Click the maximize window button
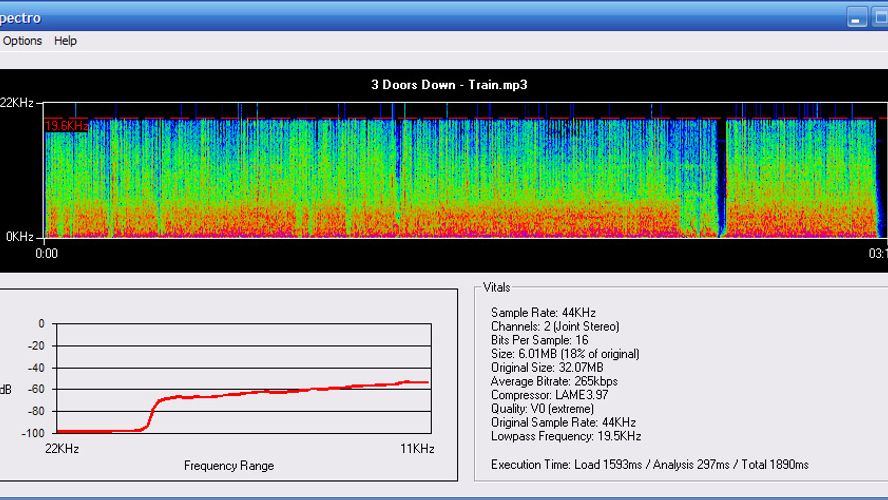Viewport: 888px width, 500px height. click(x=880, y=17)
